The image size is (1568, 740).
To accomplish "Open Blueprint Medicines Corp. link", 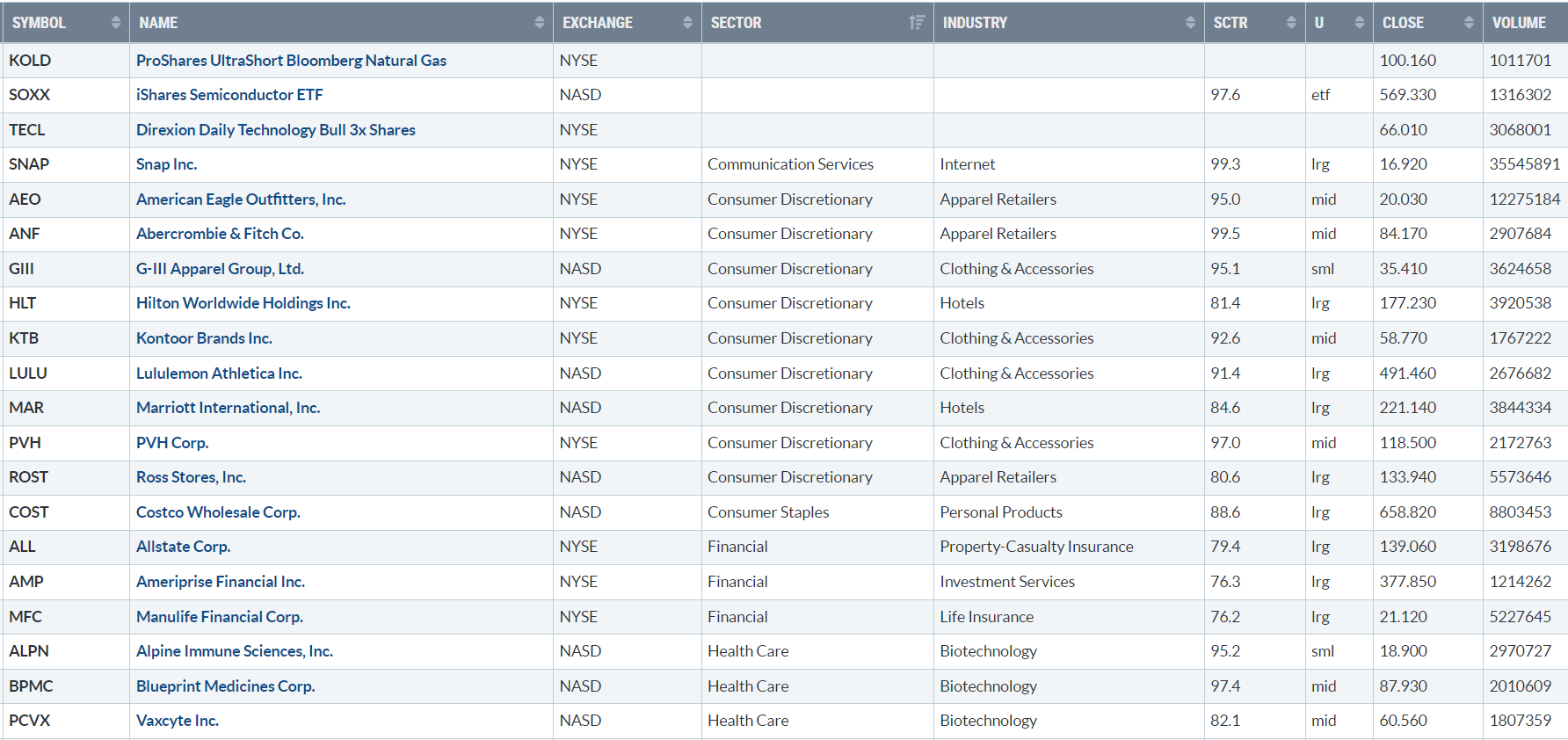I will [225, 686].
